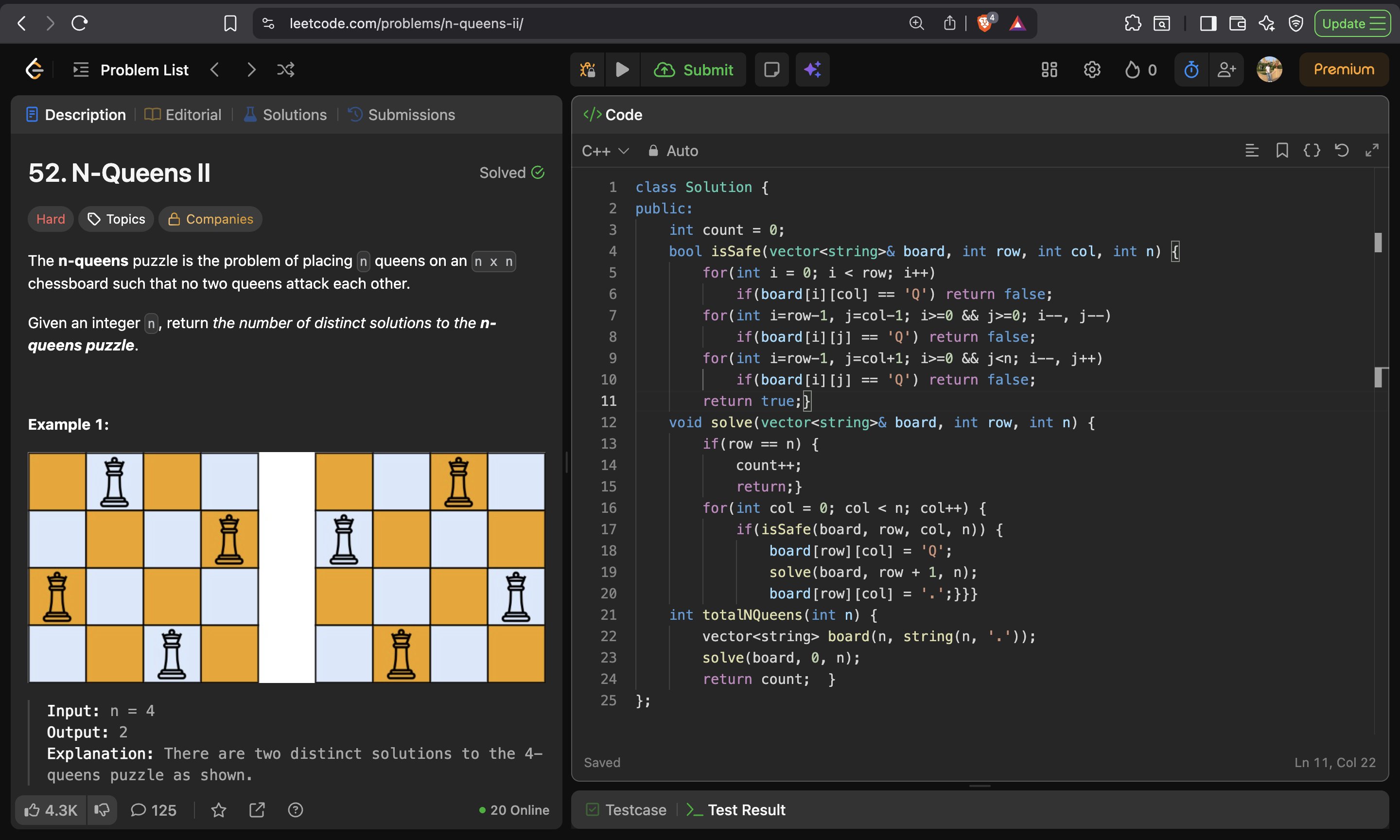1400x840 pixels.
Task: Open the notes icon beside Submit
Action: click(771, 70)
